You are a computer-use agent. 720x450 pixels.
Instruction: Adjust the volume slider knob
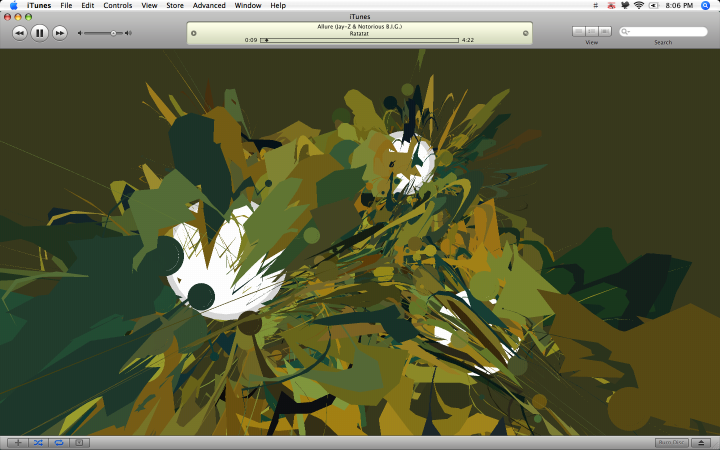(x=113, y=33)
